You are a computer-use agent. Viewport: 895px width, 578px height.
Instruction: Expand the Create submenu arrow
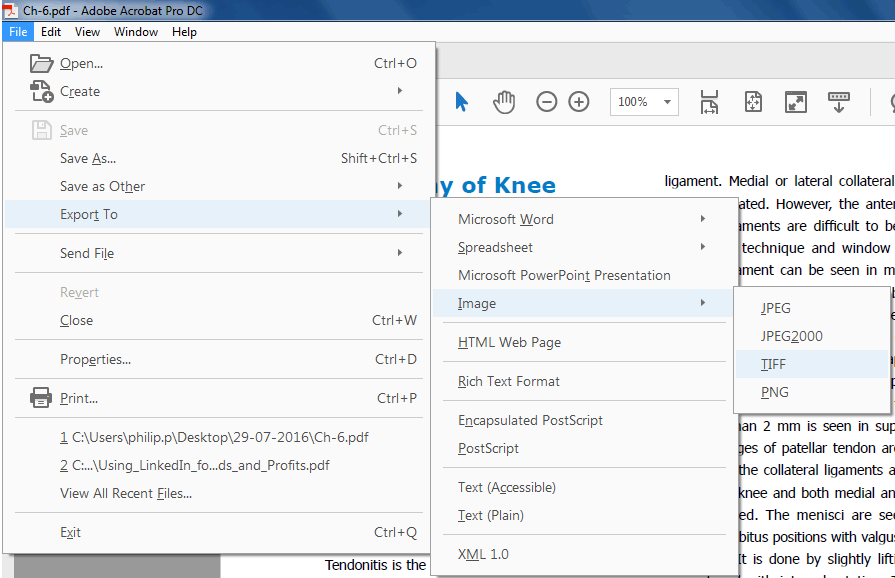click(400, 91)
